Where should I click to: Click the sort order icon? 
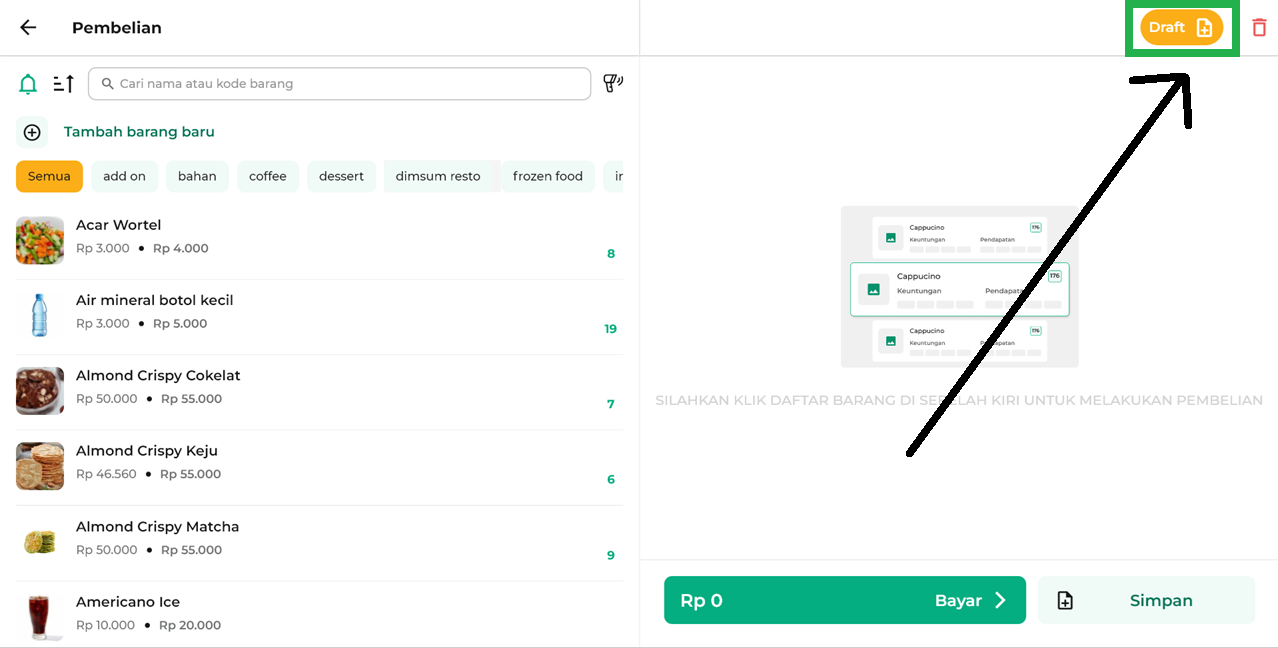(x=63, y=84)
